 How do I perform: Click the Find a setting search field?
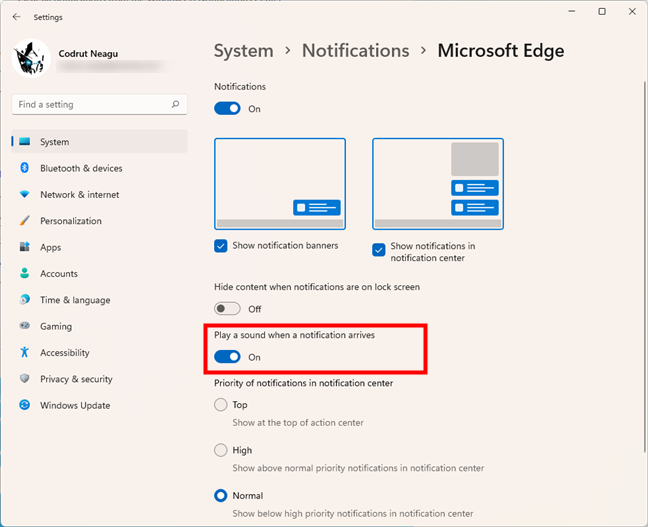pyautogui.click(x=99, y=105)
